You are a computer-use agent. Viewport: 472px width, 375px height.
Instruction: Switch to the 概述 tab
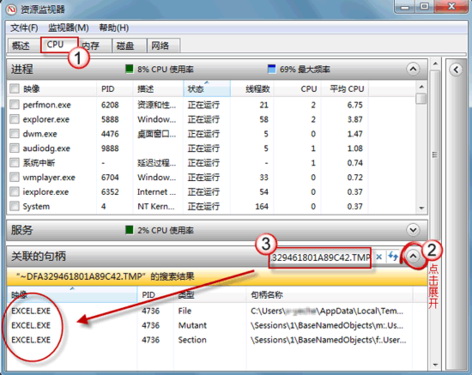[21, 46]
